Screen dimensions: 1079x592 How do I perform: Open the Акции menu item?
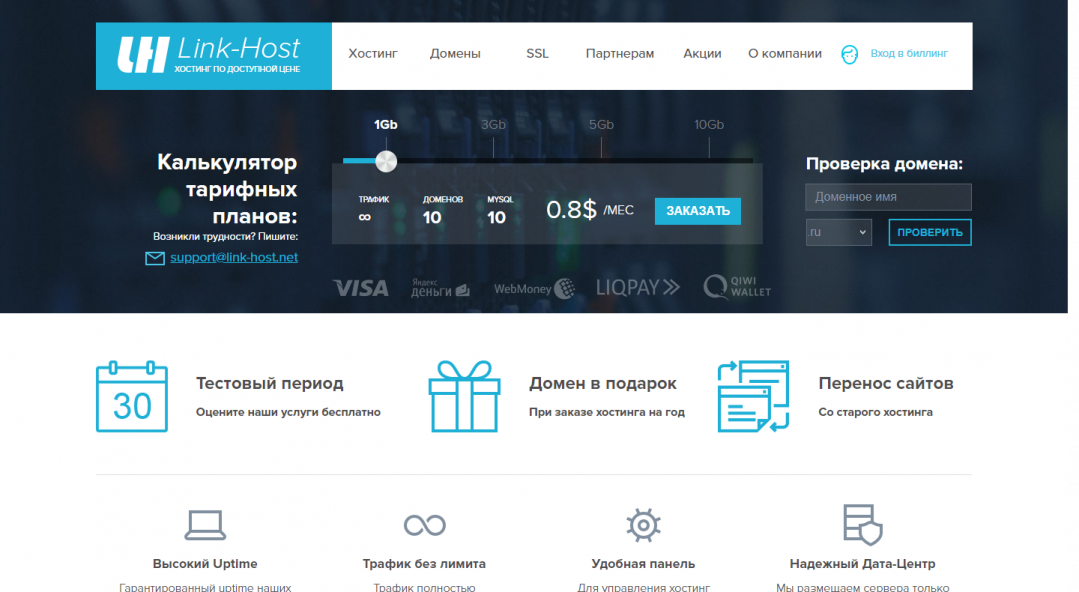(702, 54)
